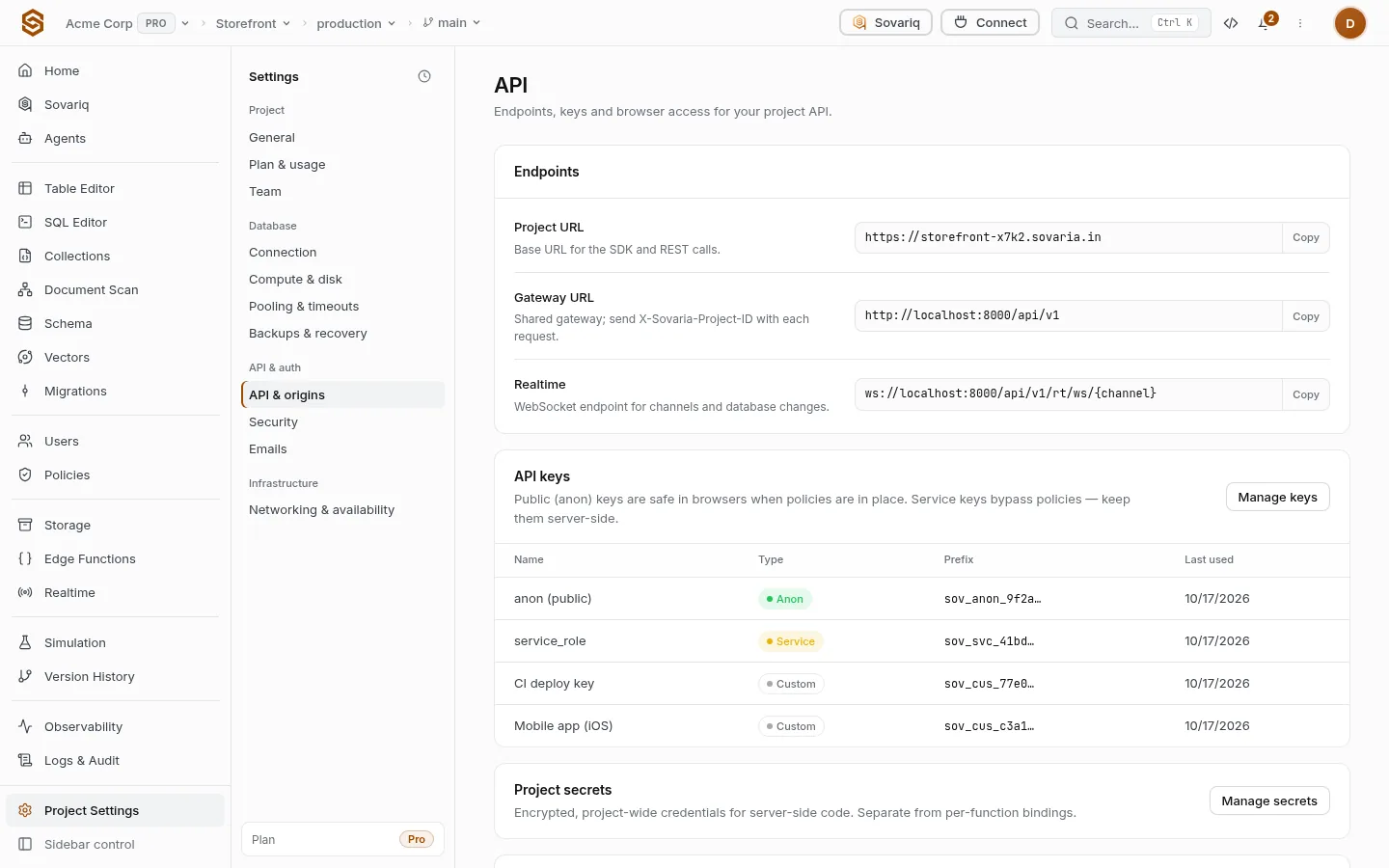Copy the Project URL

pyautogui.click(x=1305, y=237)
